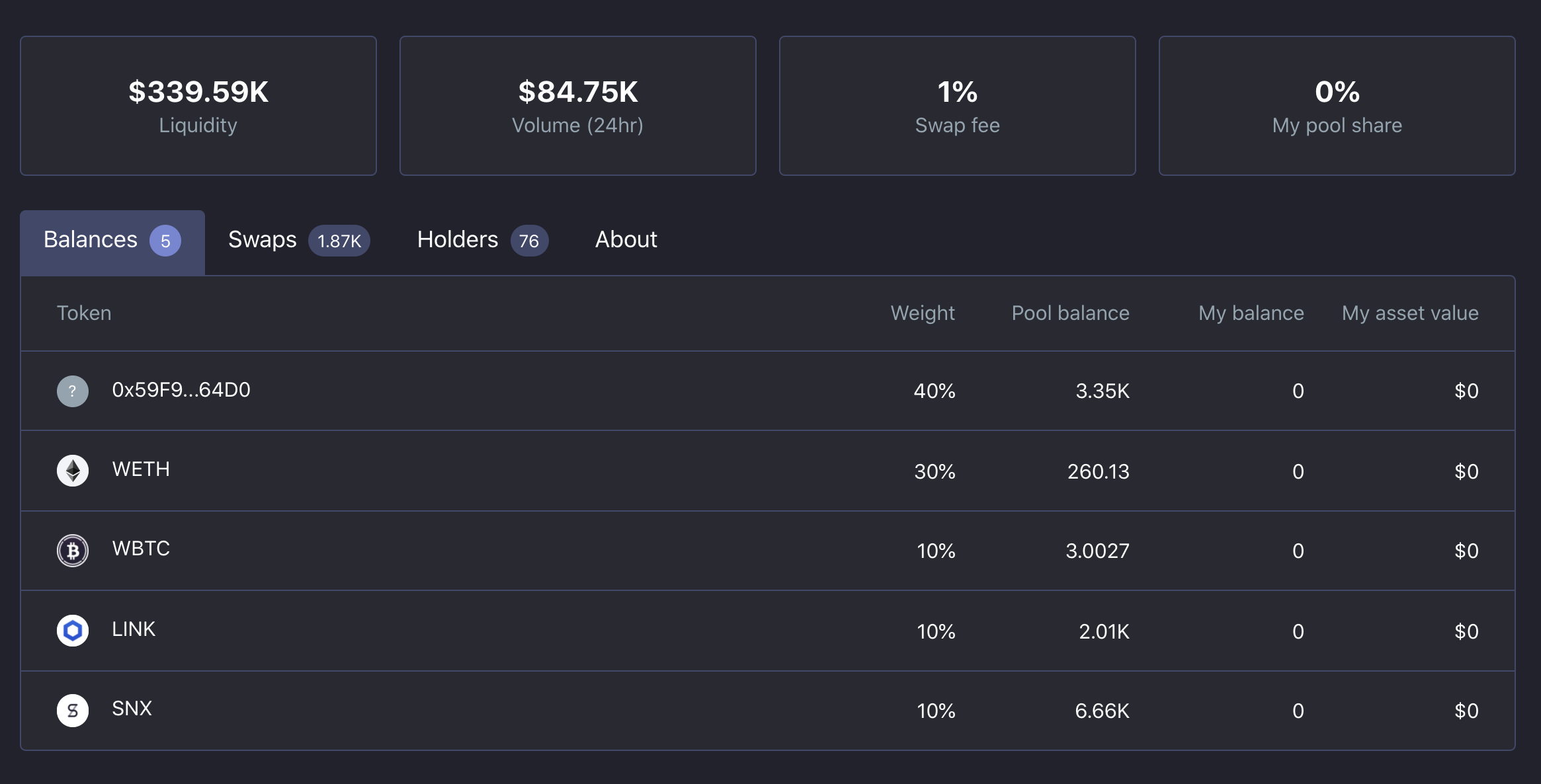Click the SNX Synthetix icon
This screenshot has width=1541, height=784.
point(73,711)
